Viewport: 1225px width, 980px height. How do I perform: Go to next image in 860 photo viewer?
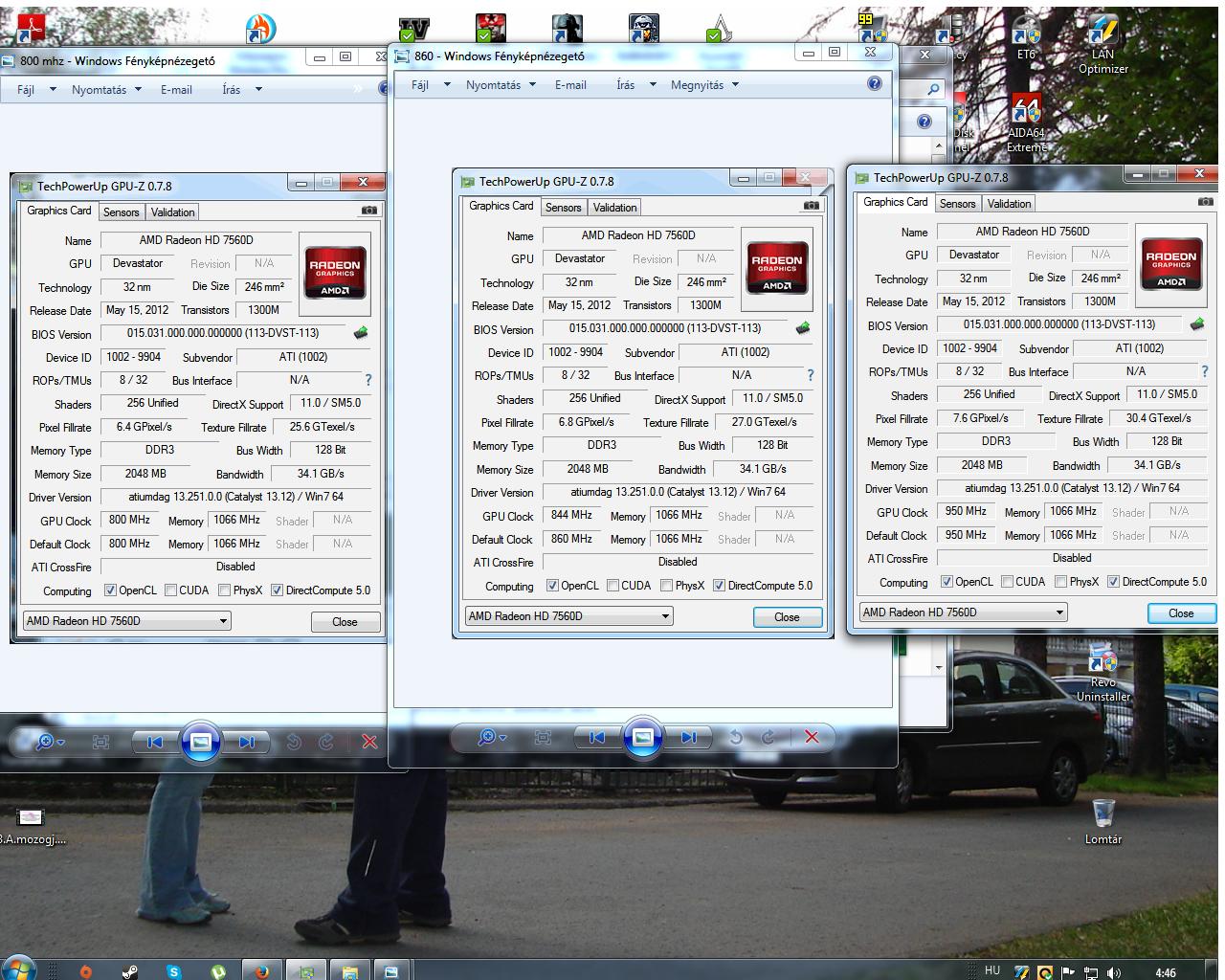689,737
